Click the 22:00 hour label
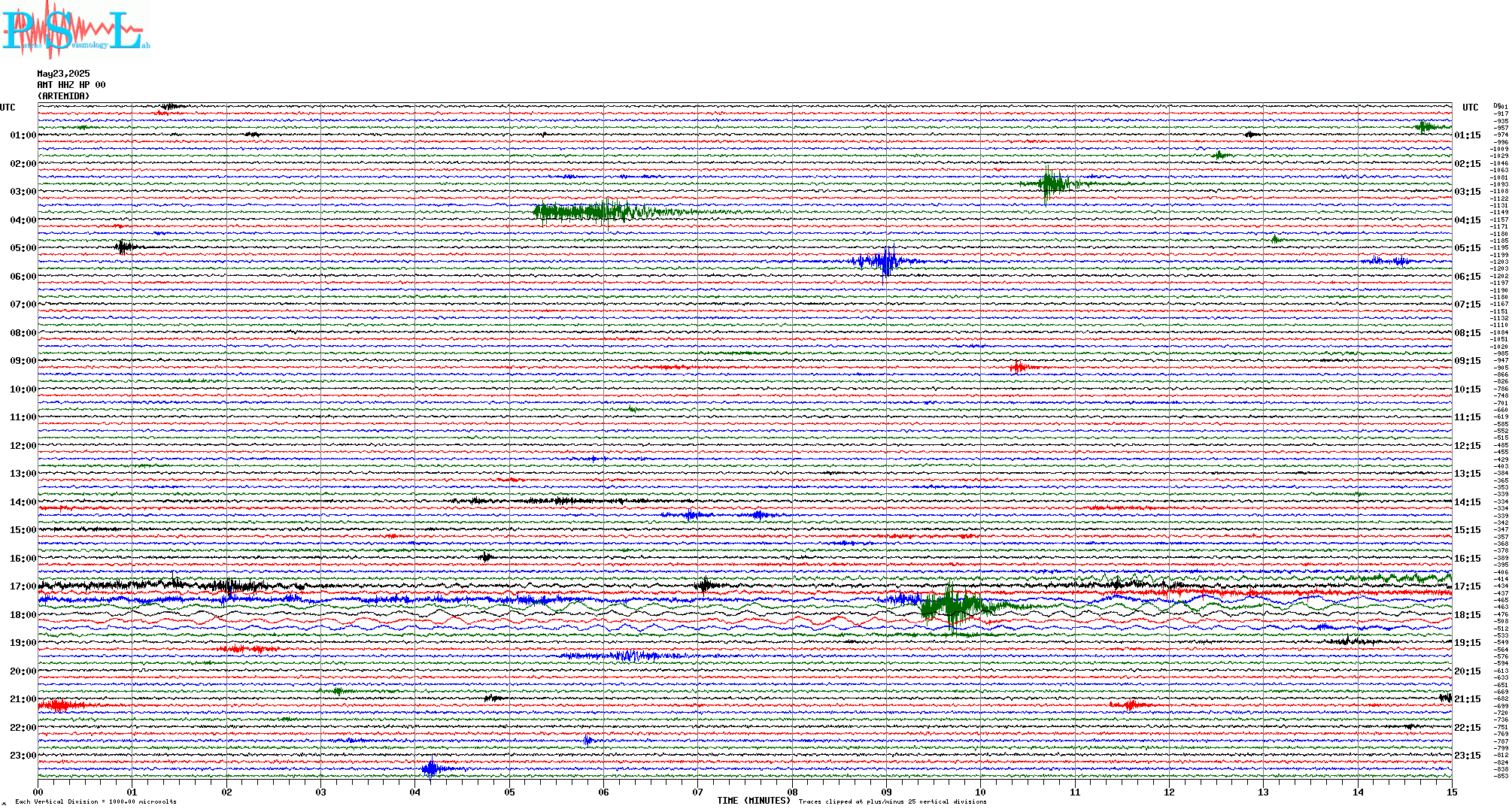1512x812 pixels. (23, 728)
